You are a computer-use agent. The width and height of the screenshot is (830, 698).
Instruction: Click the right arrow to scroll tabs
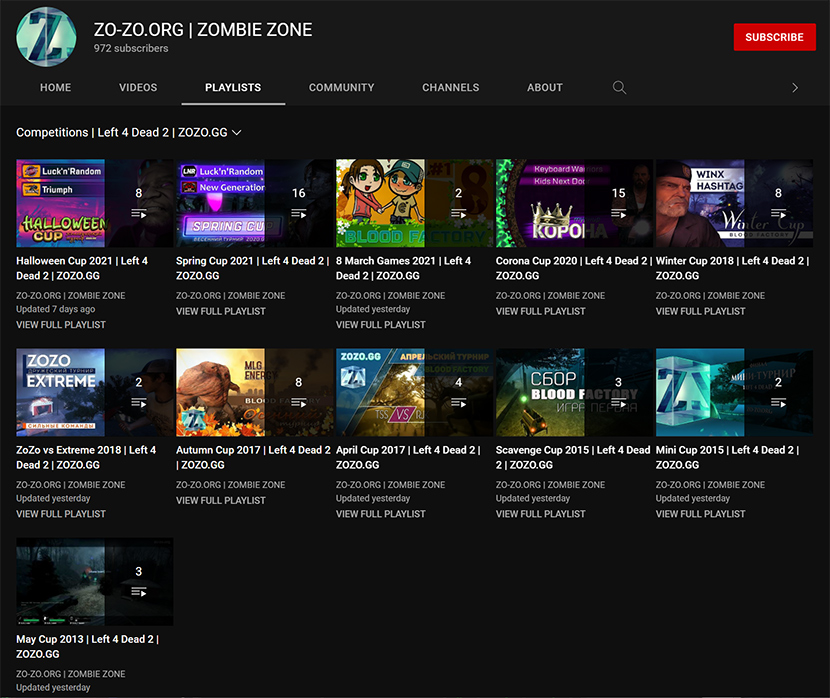tap(795, 87)
